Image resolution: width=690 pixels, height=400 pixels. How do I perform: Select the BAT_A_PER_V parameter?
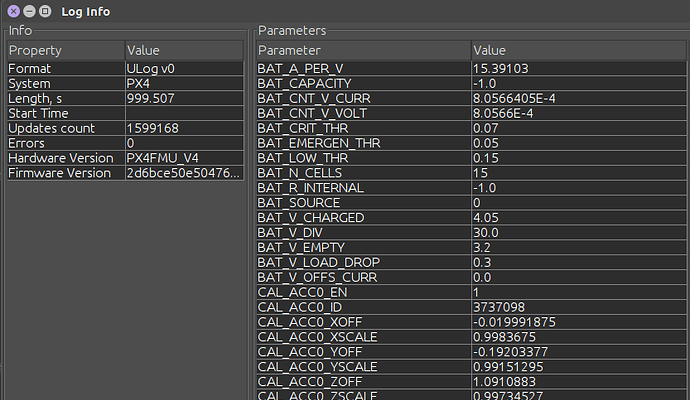point(363,69)
